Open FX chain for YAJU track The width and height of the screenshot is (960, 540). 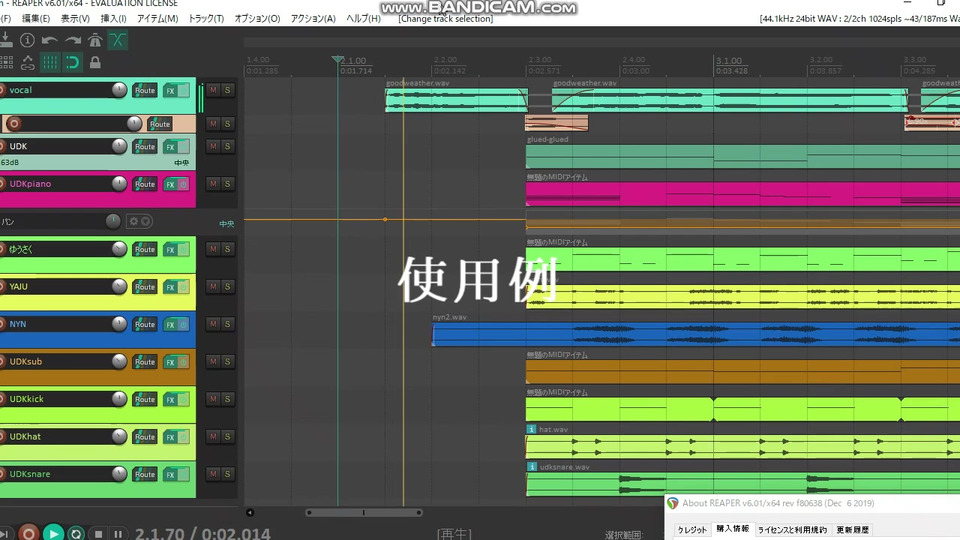[x=170, y=287]
